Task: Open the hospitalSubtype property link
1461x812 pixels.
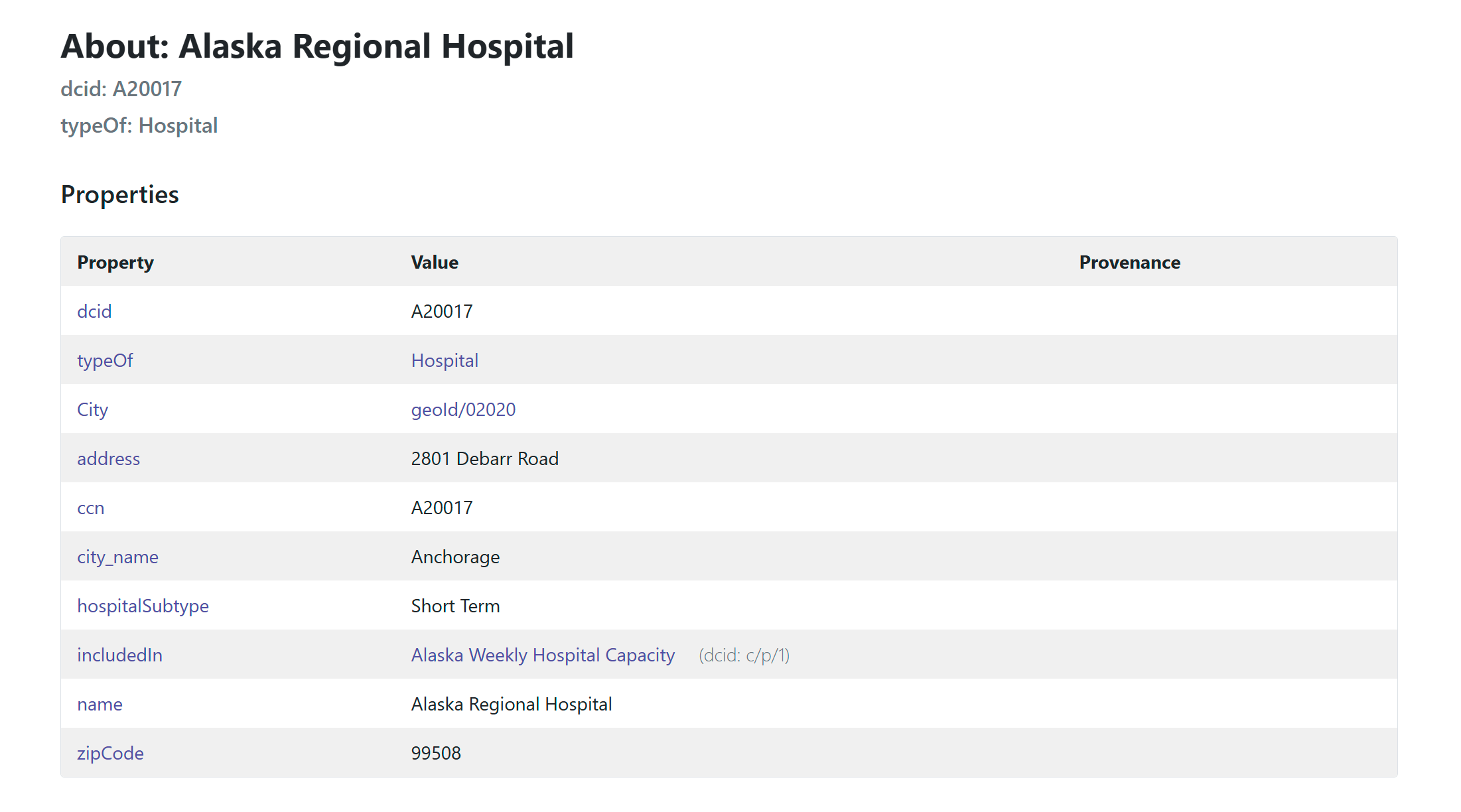Action: point(143,606)
